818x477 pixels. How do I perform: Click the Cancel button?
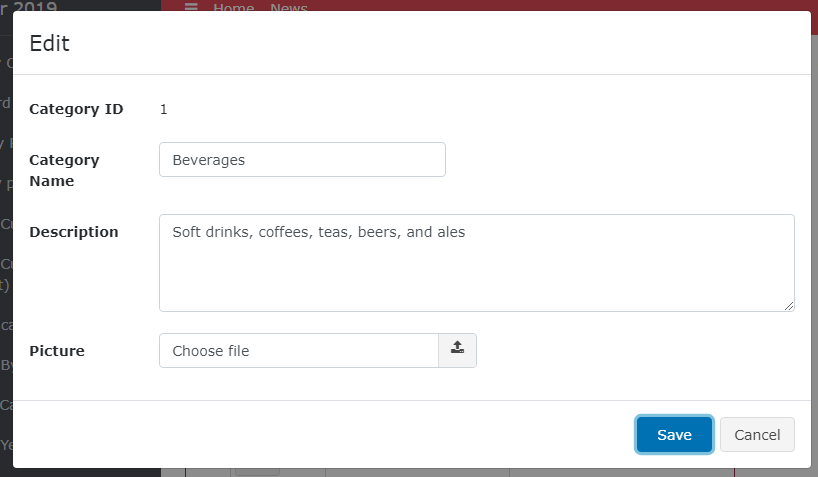757,434
